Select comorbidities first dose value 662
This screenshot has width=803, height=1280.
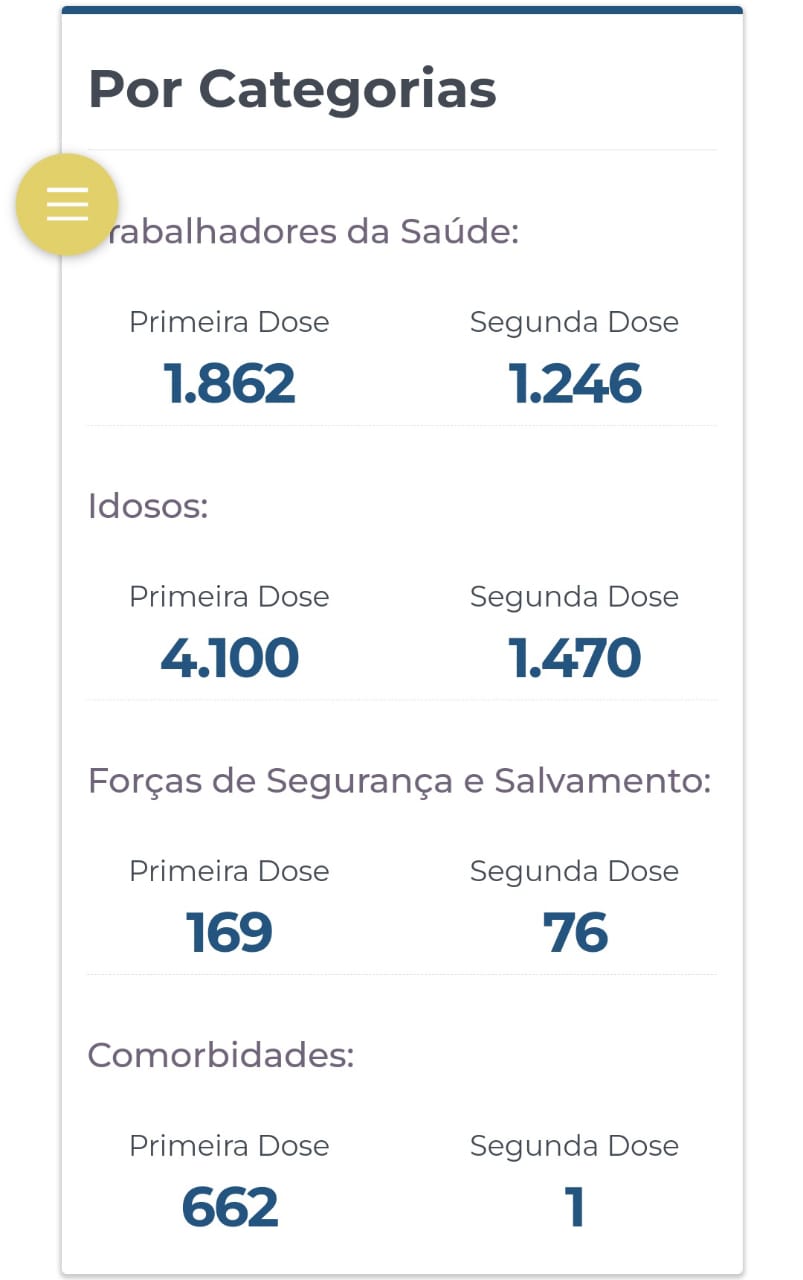click(x=229, y=1207)
